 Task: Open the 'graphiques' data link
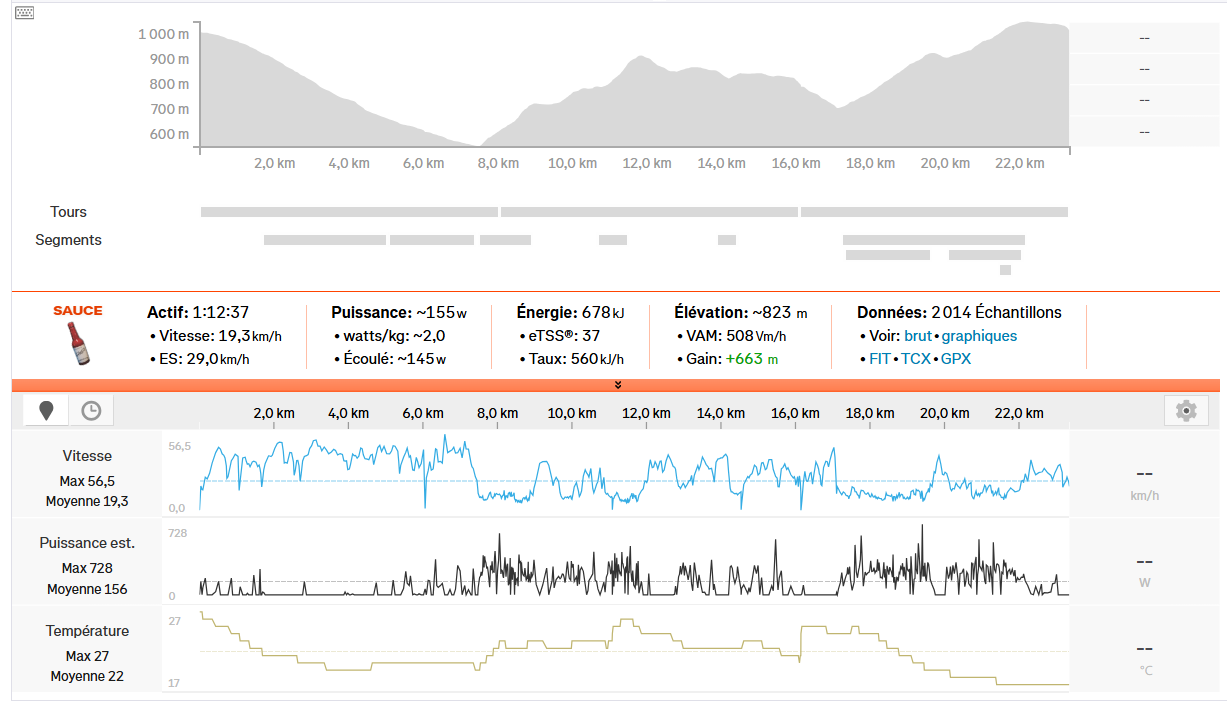click(979, 336)
